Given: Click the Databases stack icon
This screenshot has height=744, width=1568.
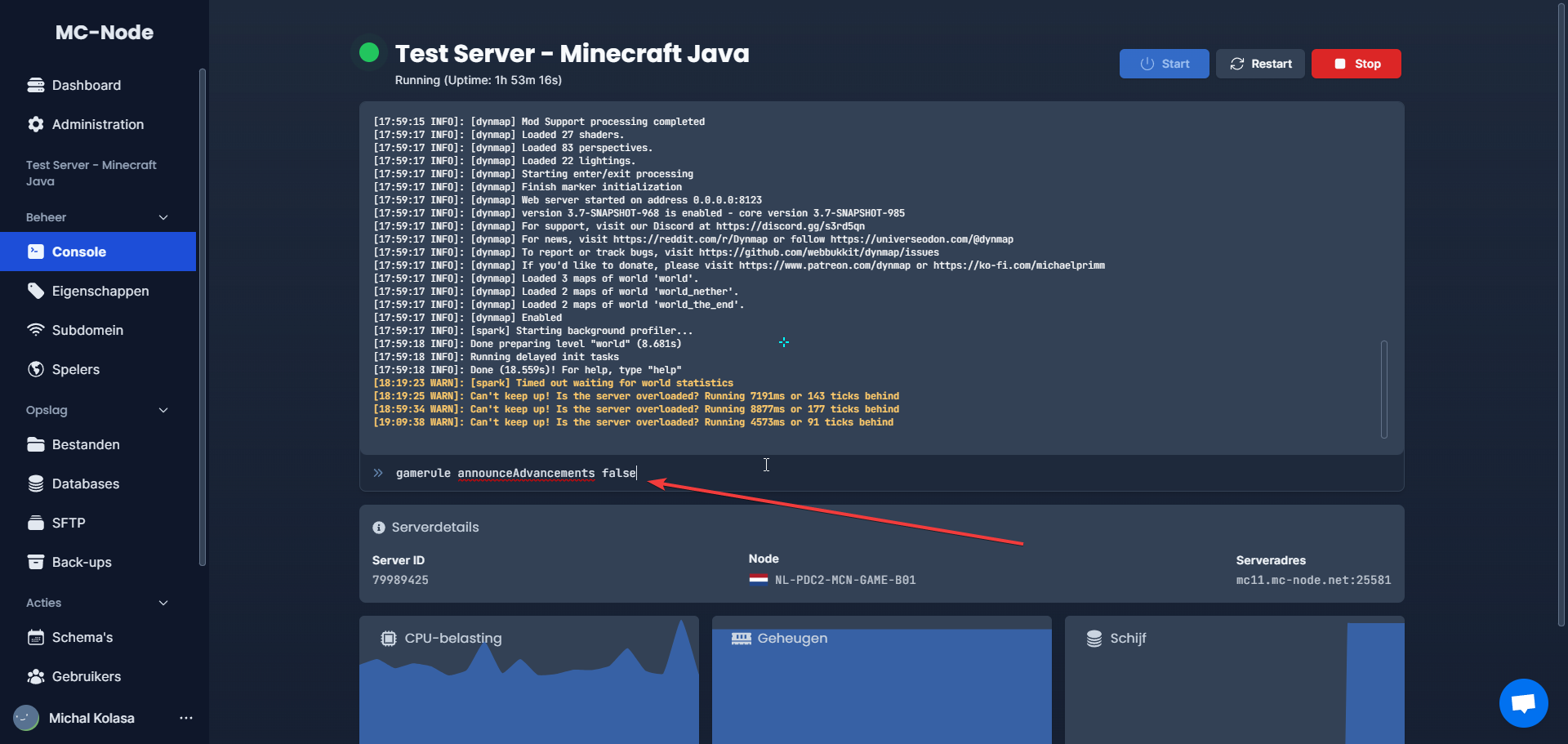Looking at the screenshot, I should 36,483.
